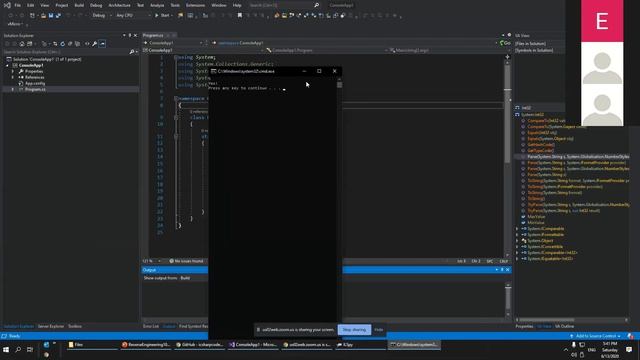Viewport: 640px width, 360px height.
Task: Click Add to Source Control
Action: (596, 336)
